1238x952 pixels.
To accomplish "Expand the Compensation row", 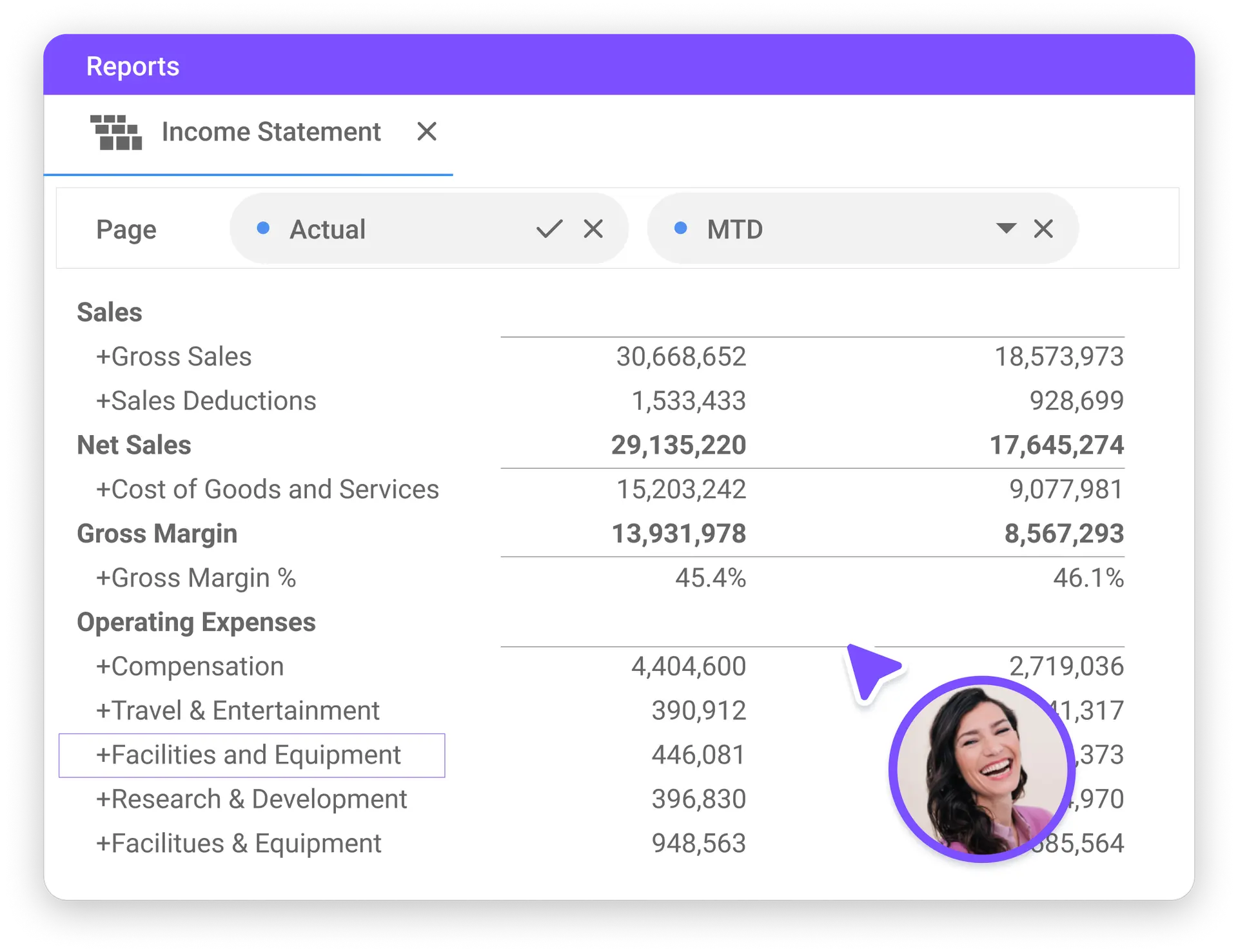I will 103,667.
